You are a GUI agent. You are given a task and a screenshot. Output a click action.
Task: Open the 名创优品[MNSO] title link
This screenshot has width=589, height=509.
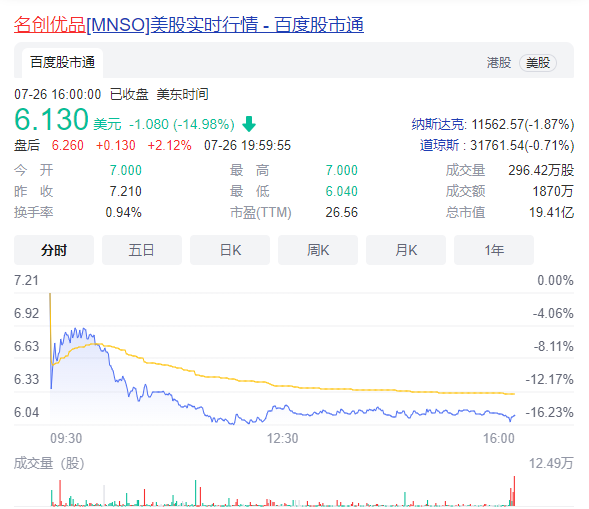[189, 25]
